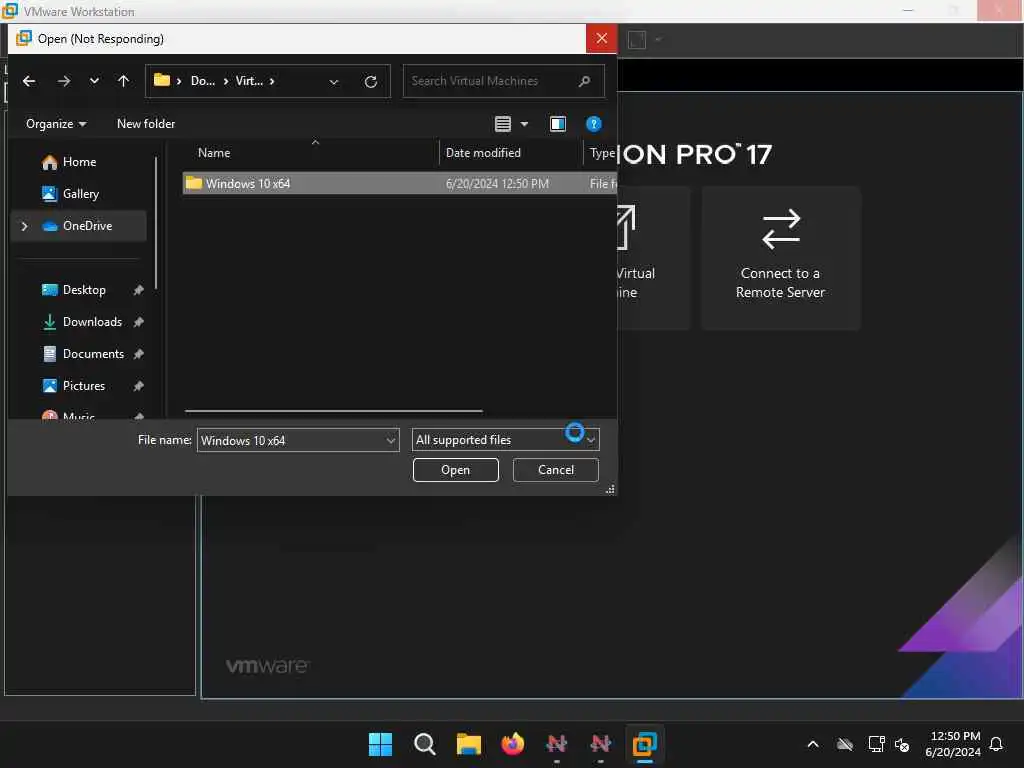Create a New folder

coord(146,123)
